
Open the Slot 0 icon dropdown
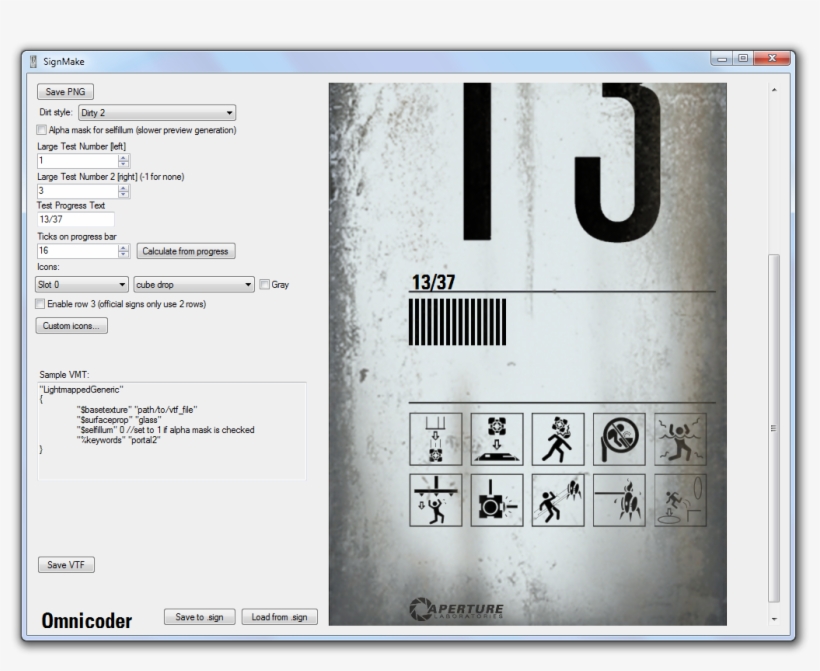pos(82,285)
